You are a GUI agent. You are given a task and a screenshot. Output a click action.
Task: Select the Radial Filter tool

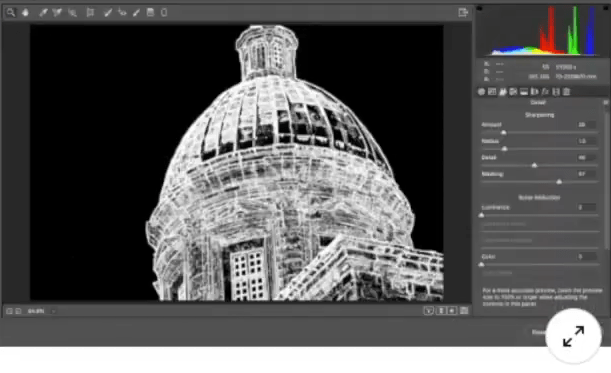[x=164, y=12]
